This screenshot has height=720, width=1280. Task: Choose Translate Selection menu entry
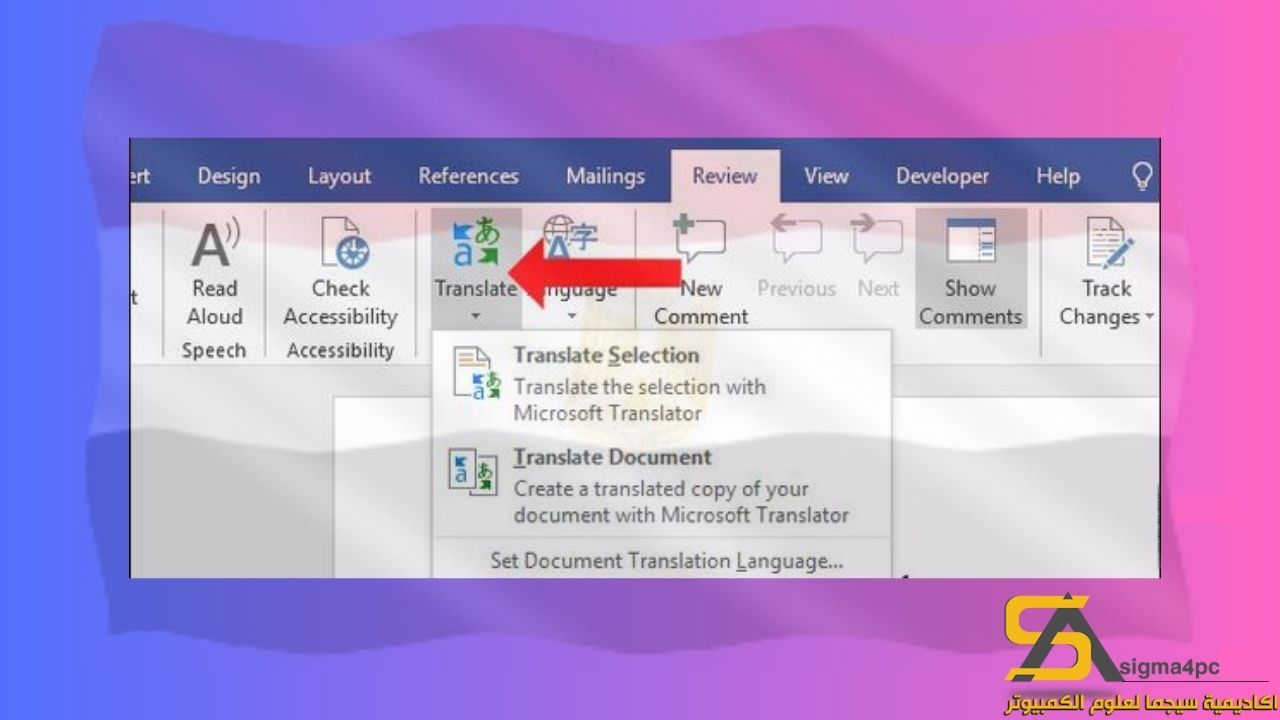pyautogui.click(x=661, y=383)
